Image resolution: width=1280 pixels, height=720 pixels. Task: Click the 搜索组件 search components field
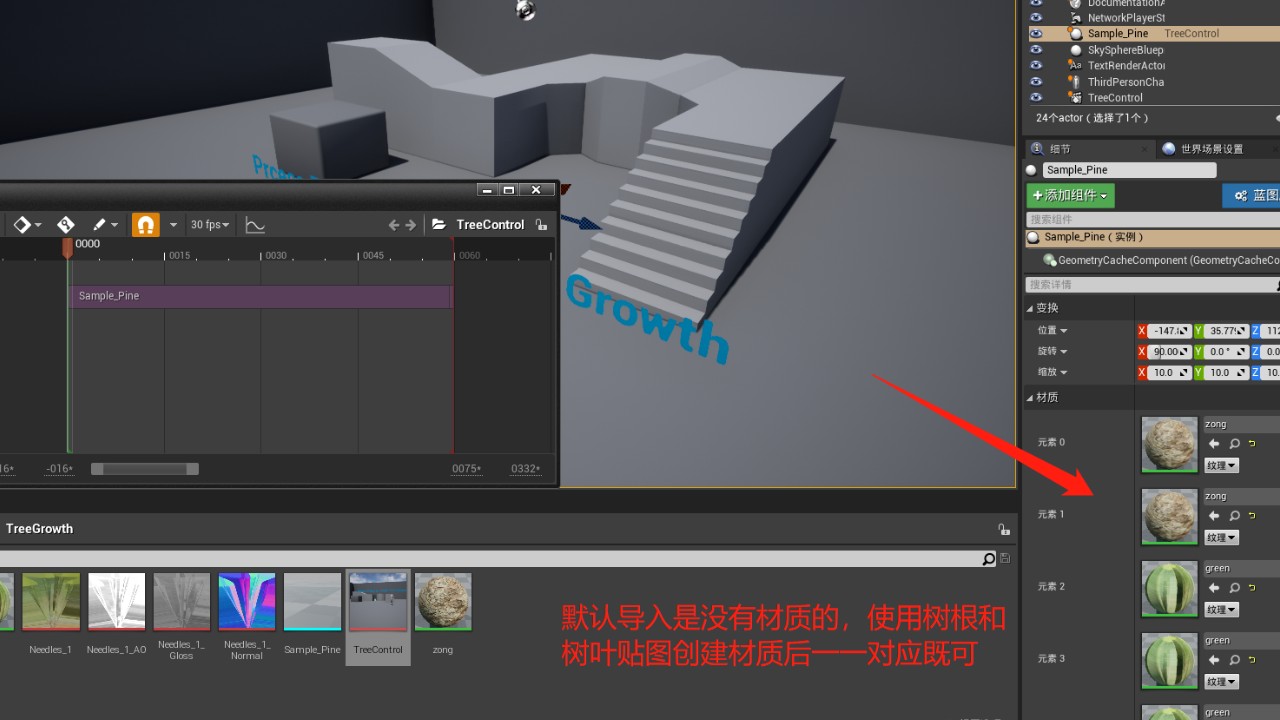1153,219
